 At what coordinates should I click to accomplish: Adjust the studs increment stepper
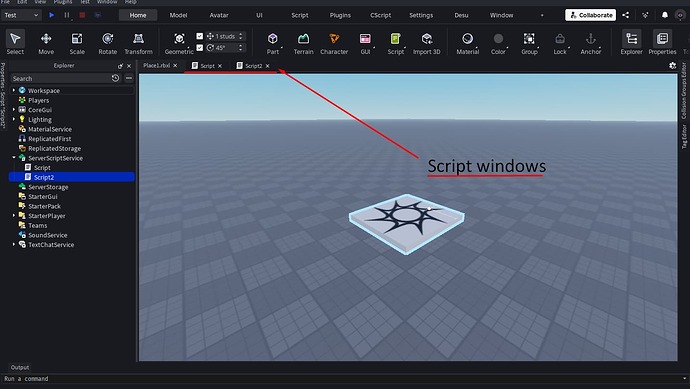tap(240, 36)
